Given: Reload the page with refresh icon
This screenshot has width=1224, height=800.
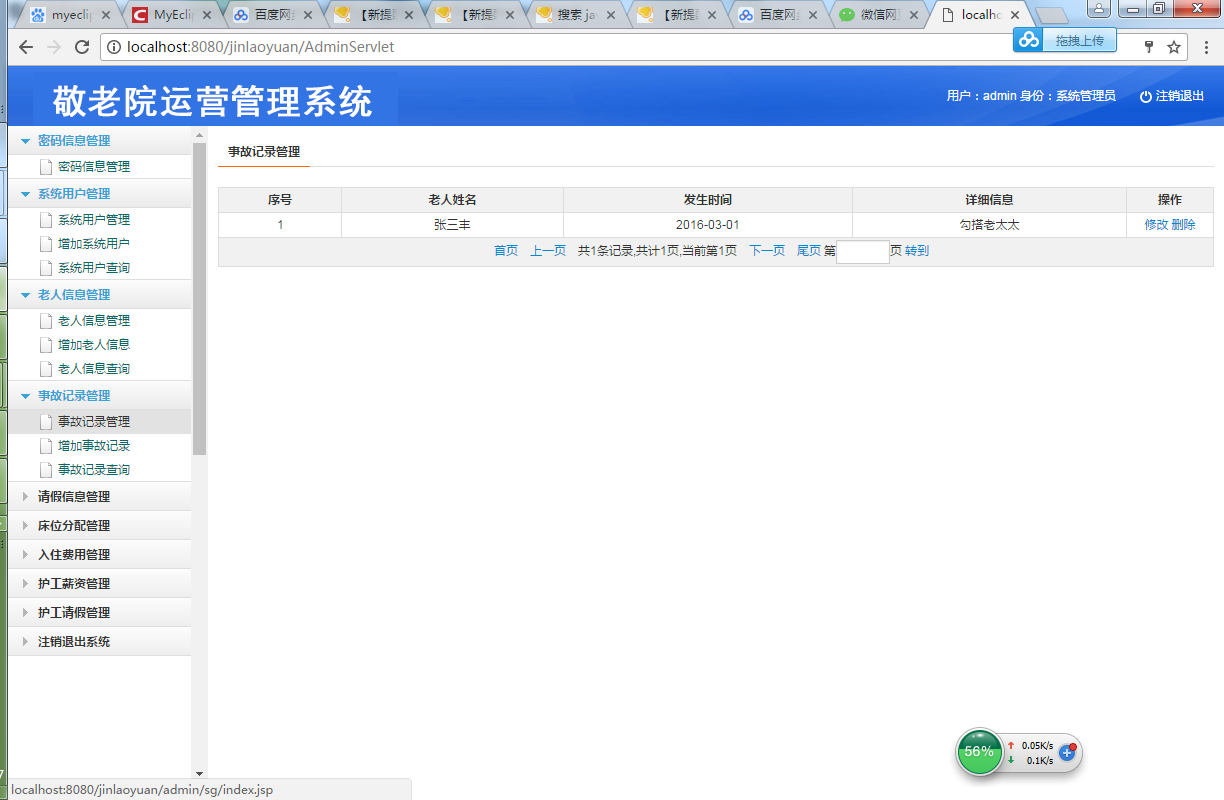Looking at the screenshot, I should click(x=83, y=47).
